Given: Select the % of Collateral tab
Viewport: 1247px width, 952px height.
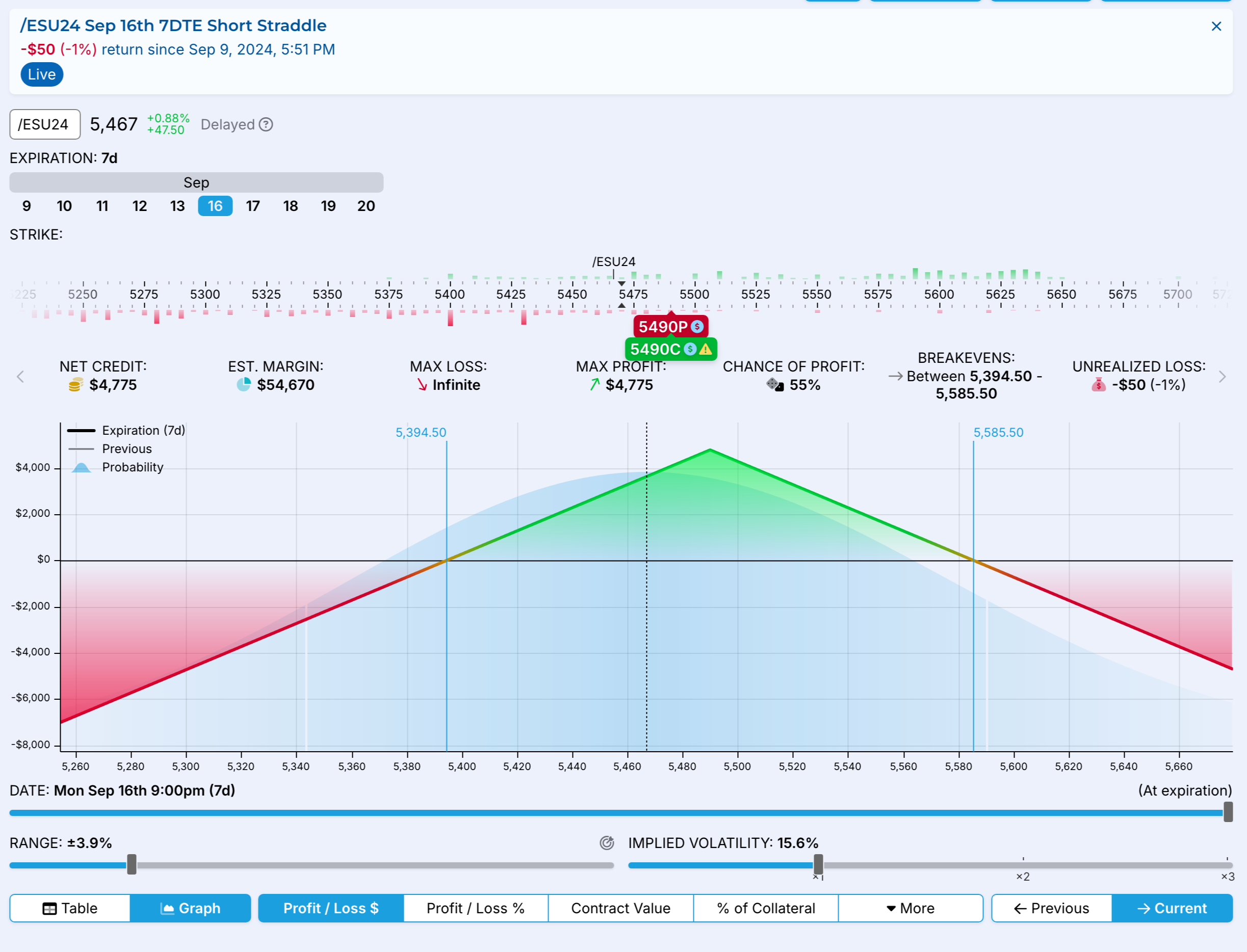Looking at the screenshot, I should click(x=766, y=908).
